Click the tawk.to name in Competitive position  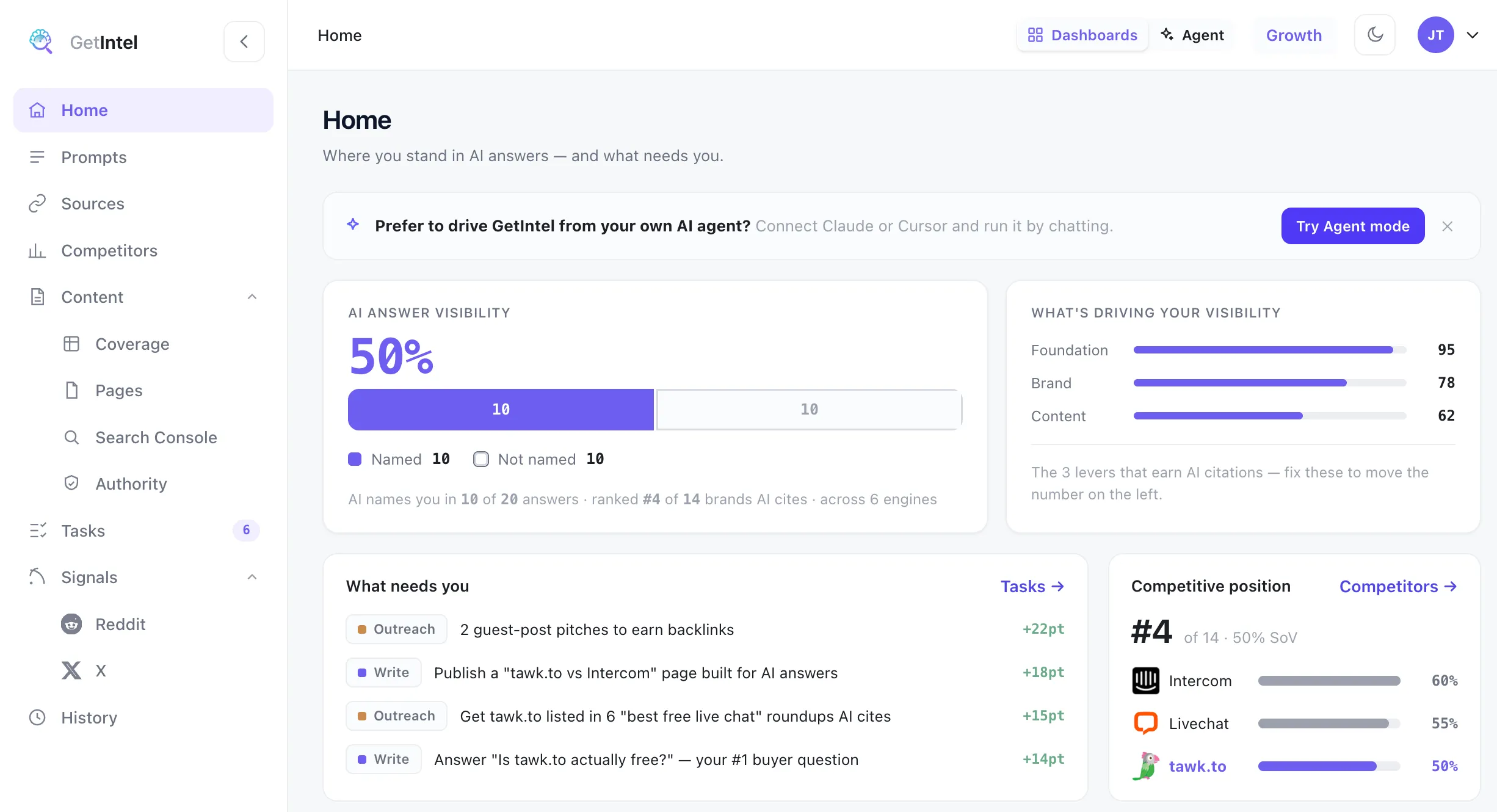[x=1197, y=766]
